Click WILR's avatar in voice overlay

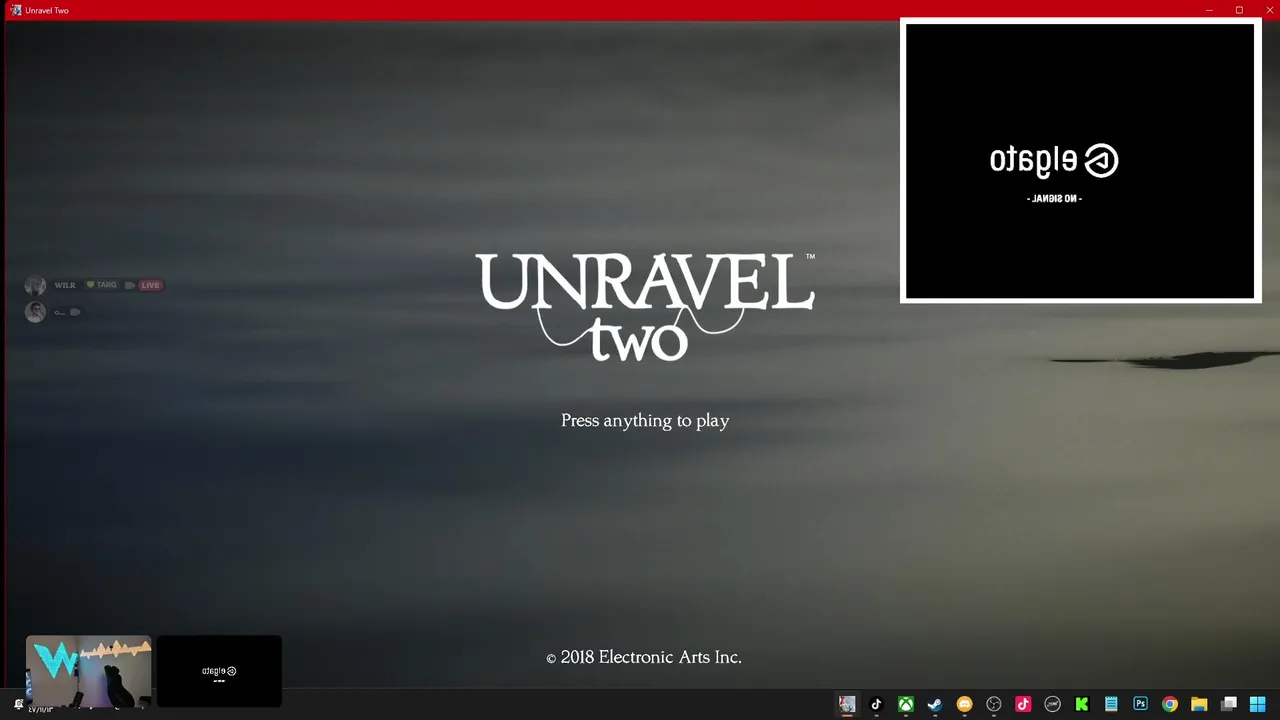(x=35, y=285)
